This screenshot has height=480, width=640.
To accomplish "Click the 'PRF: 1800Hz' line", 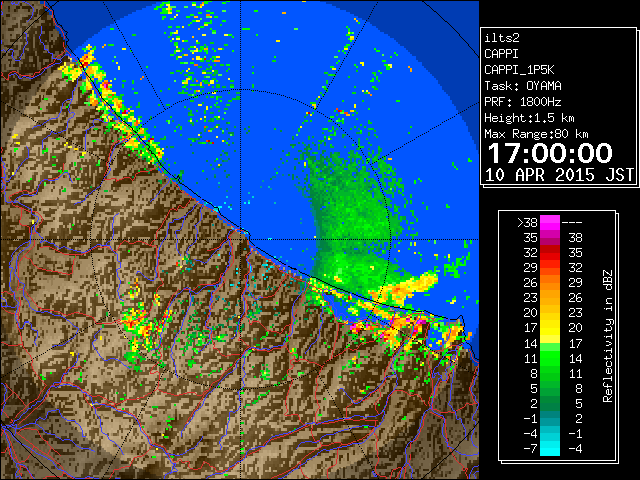I will coord(522,102).
